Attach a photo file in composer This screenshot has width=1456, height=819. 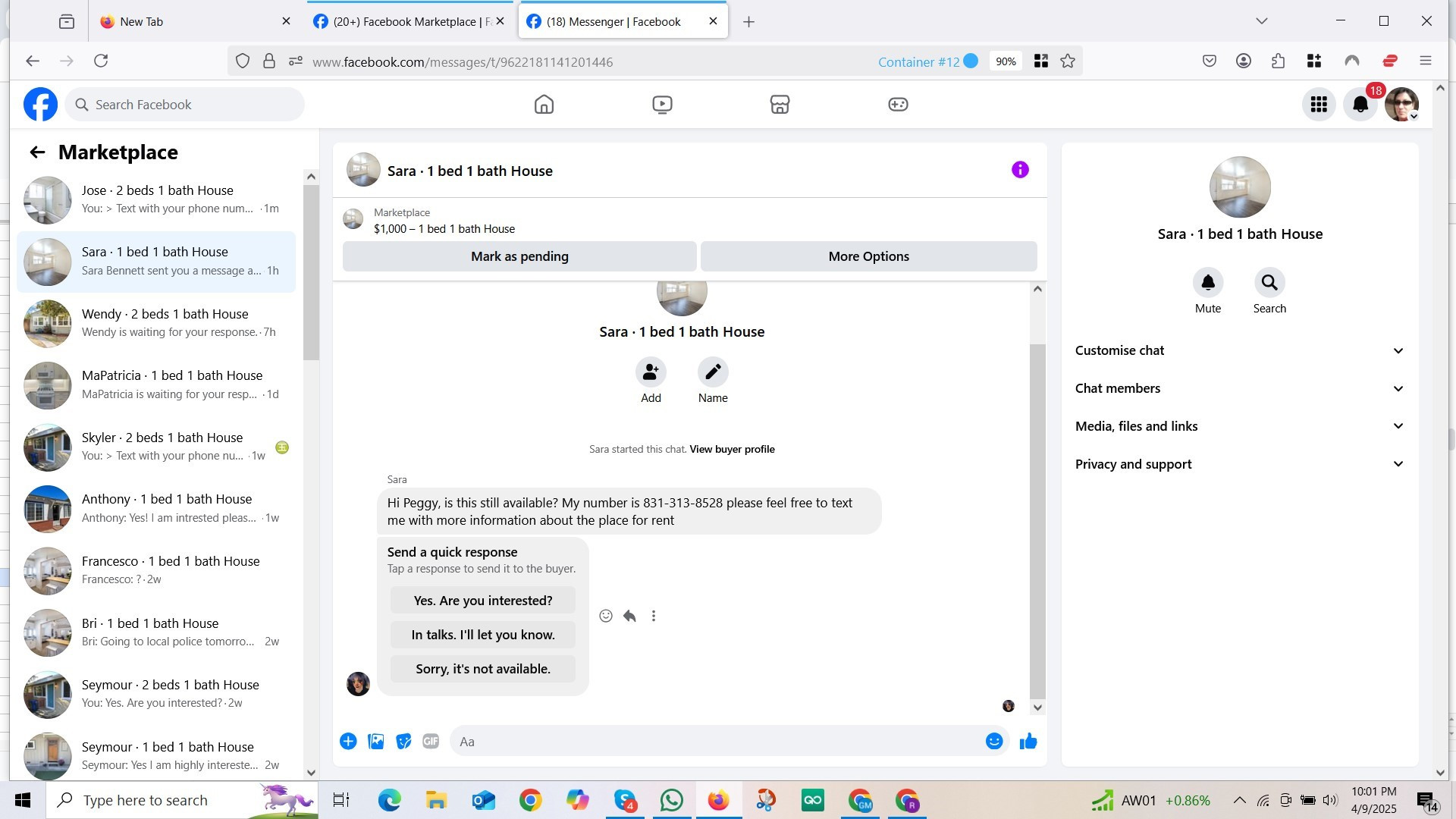(x=376, y=742)
